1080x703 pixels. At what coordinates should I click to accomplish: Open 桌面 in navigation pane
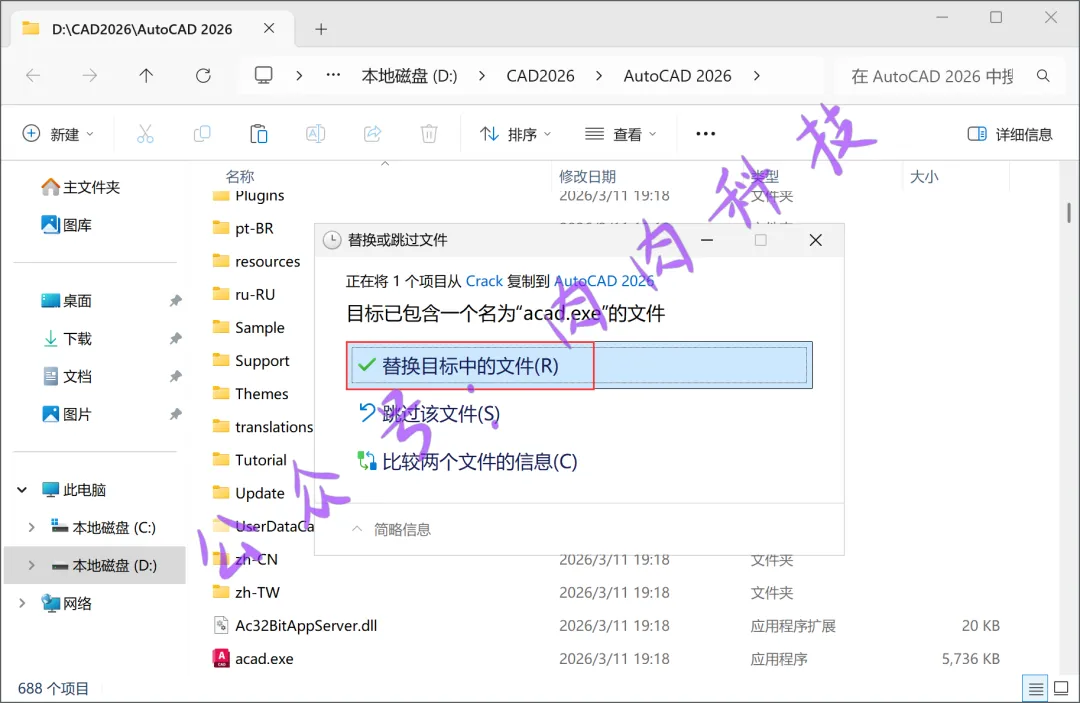66,301
